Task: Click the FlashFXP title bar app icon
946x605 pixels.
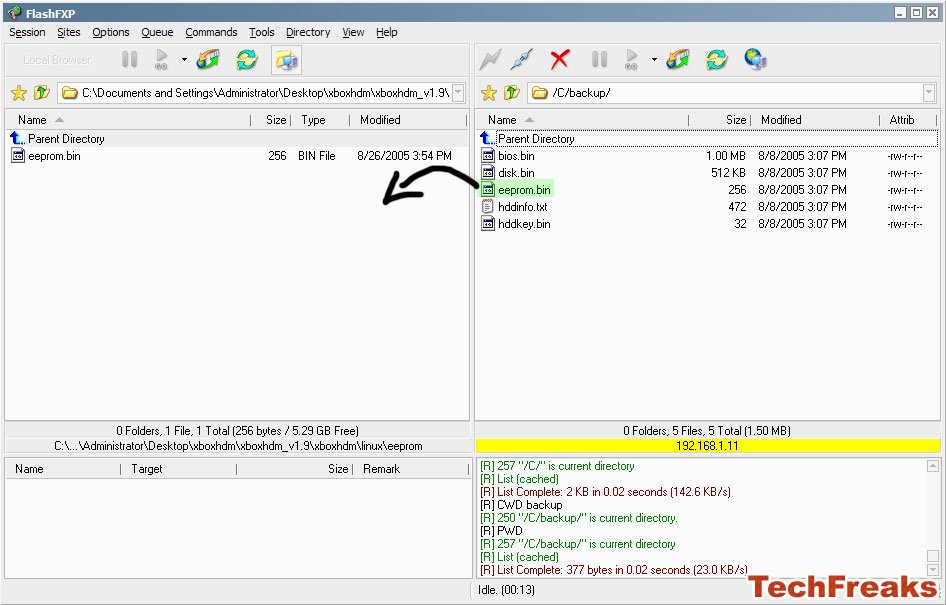Action: tap(14, 13)
